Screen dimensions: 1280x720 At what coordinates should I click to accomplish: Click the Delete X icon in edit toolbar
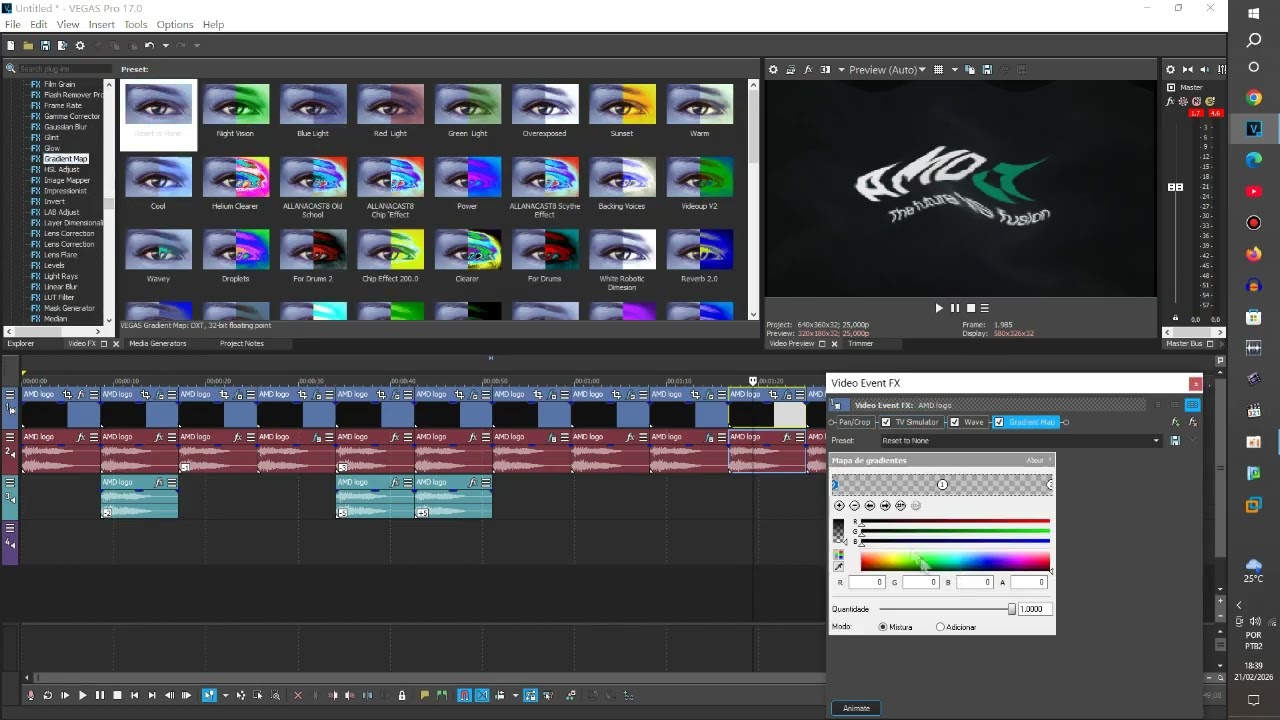297,695
